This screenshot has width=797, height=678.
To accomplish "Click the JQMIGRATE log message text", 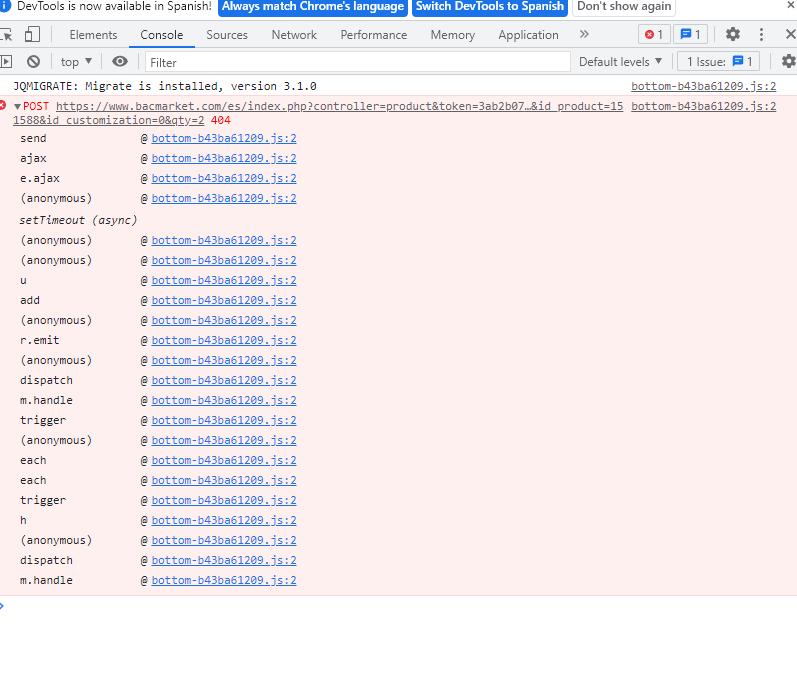I will [x=165, y=86].
